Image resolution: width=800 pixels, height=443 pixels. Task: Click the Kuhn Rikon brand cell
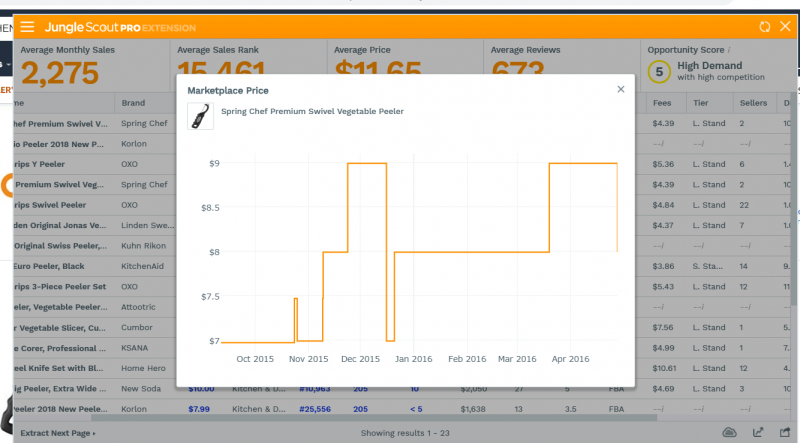[x=143, y=245]
